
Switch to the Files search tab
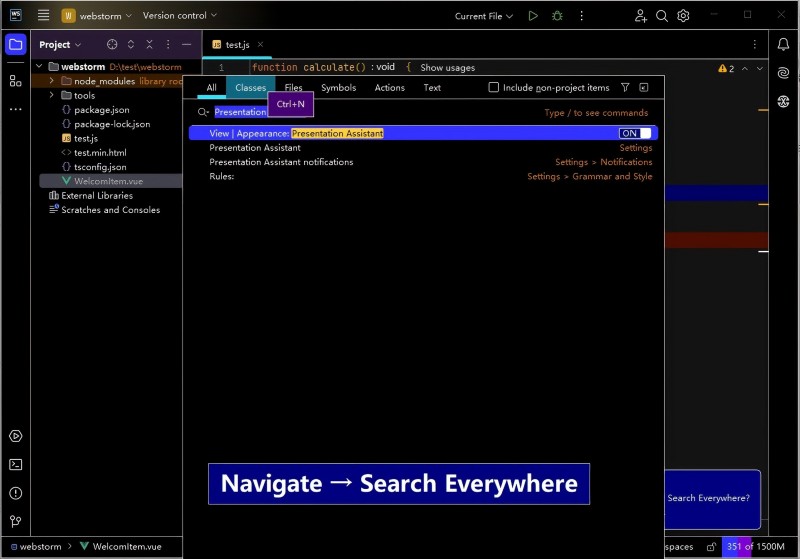pos(293,88)
